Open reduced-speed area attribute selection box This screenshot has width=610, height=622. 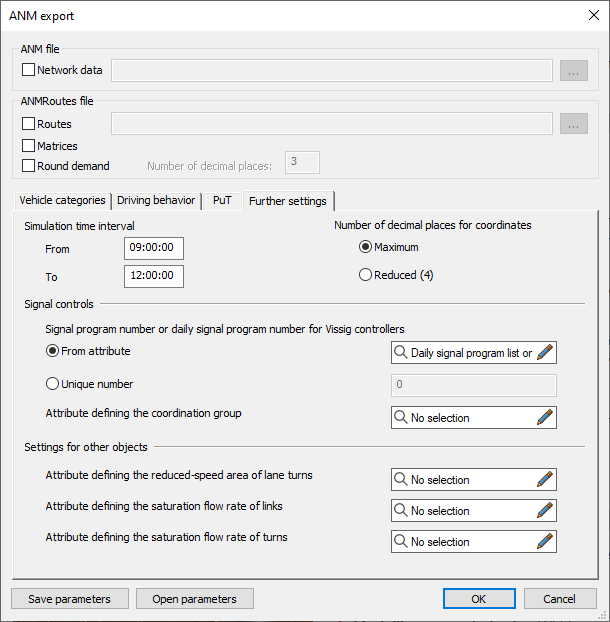pyautogui.click(x=465, y=480)
